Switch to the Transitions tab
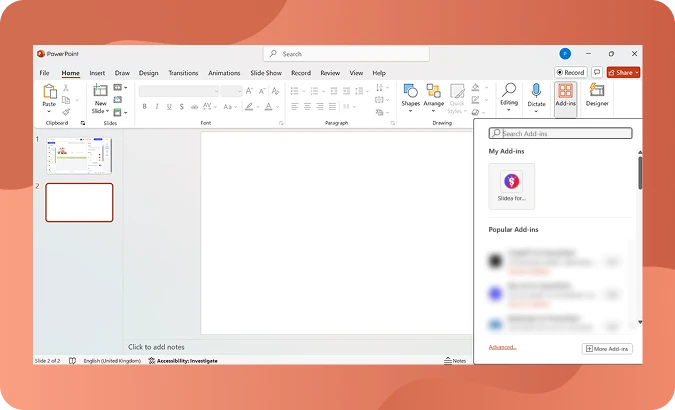 (x=183, y=73)
